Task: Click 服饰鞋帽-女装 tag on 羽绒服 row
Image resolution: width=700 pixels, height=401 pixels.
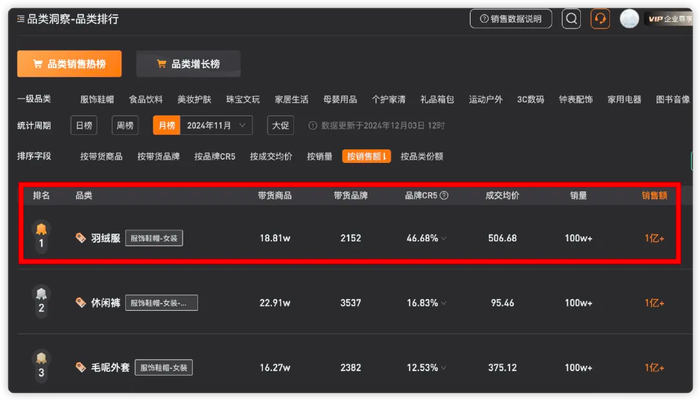Action: [x=154, y=238]
